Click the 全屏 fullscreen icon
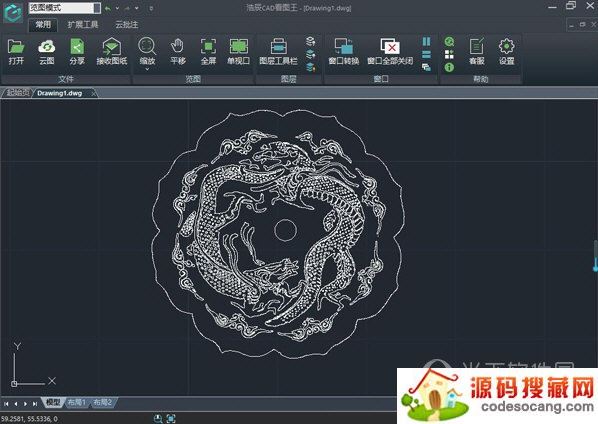Image resolution: width=598 pixels, height=424 pixels. coord(208,47)
